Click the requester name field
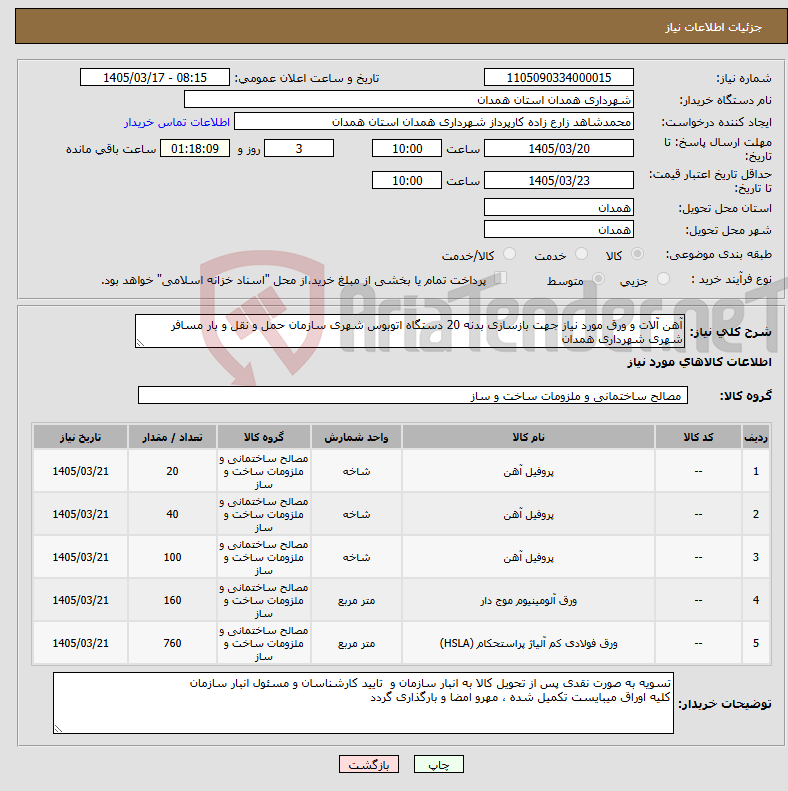The height and width of the screenshot is (791, 788). point(434,122)
